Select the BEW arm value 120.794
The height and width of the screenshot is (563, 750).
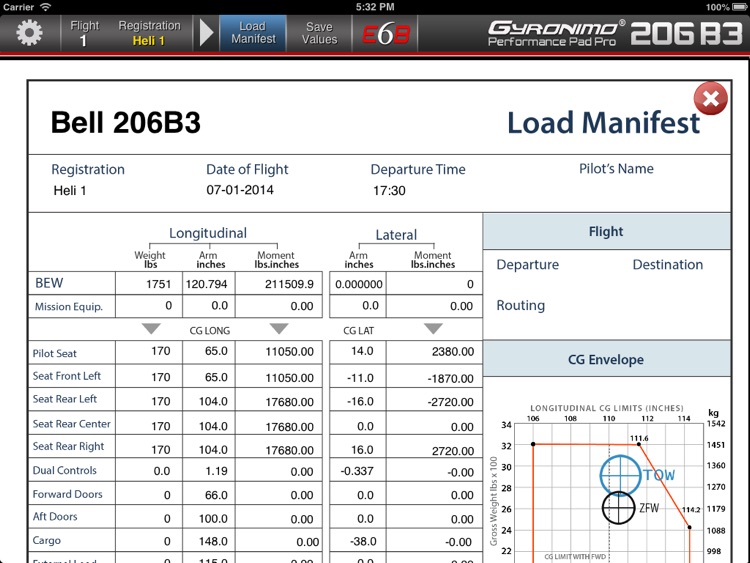pos(209,284)
